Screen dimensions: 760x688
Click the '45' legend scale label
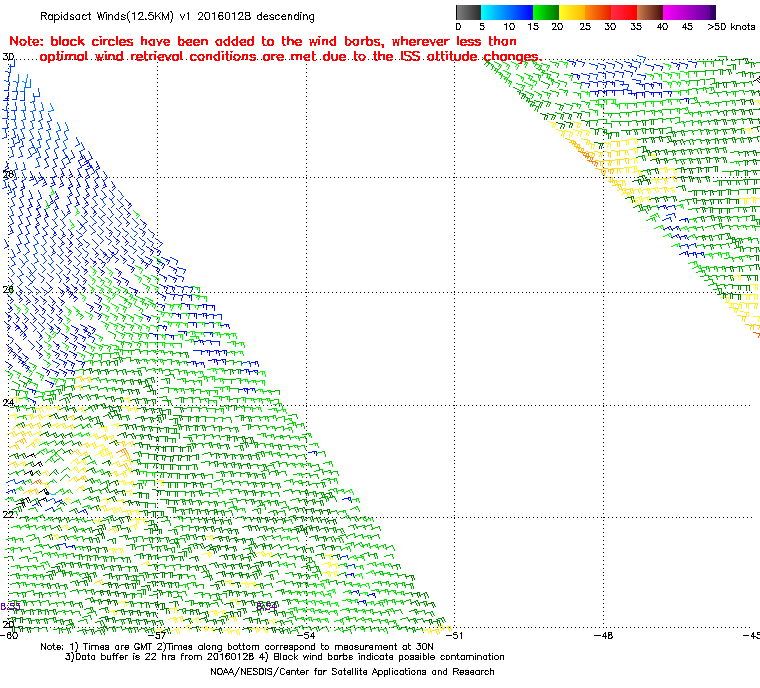pos(687,27)
